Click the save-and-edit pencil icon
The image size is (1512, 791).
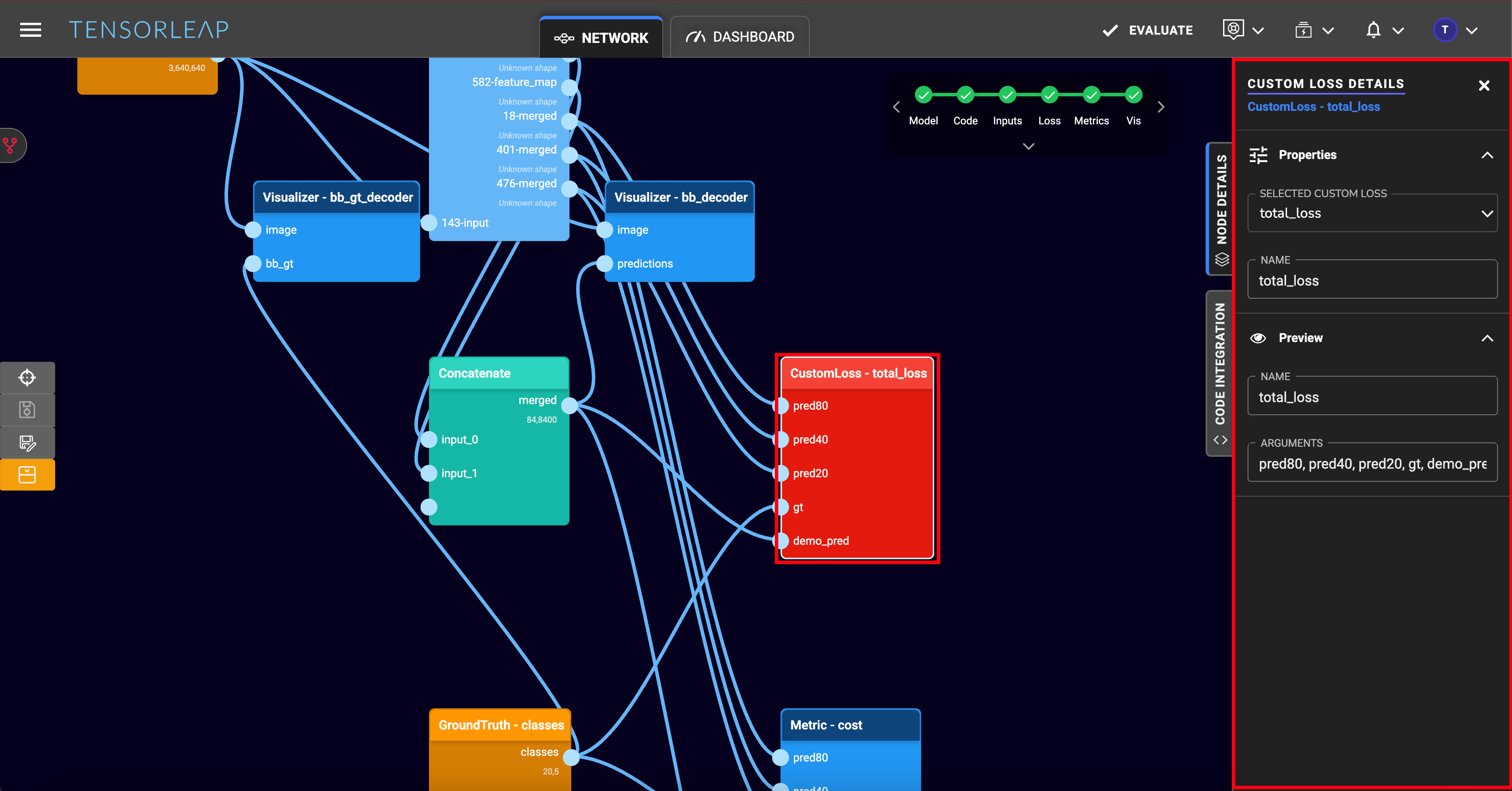tap(27, 442)
